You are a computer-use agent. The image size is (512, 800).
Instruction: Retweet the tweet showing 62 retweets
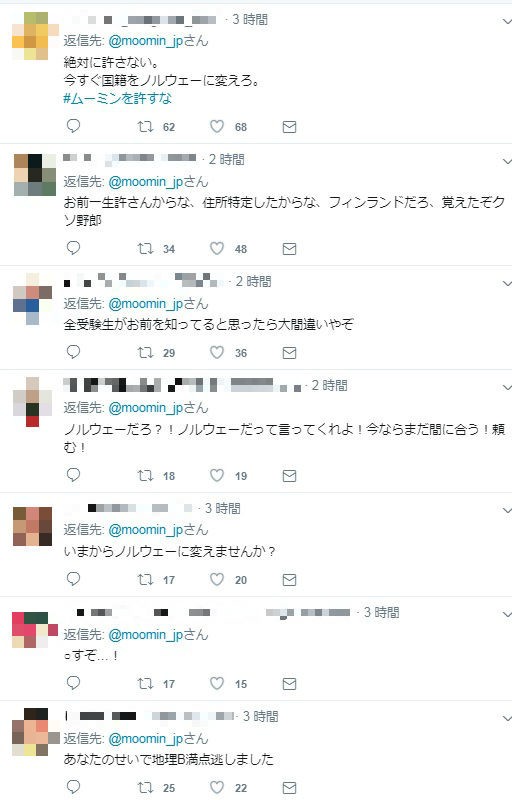click(145, 127)
